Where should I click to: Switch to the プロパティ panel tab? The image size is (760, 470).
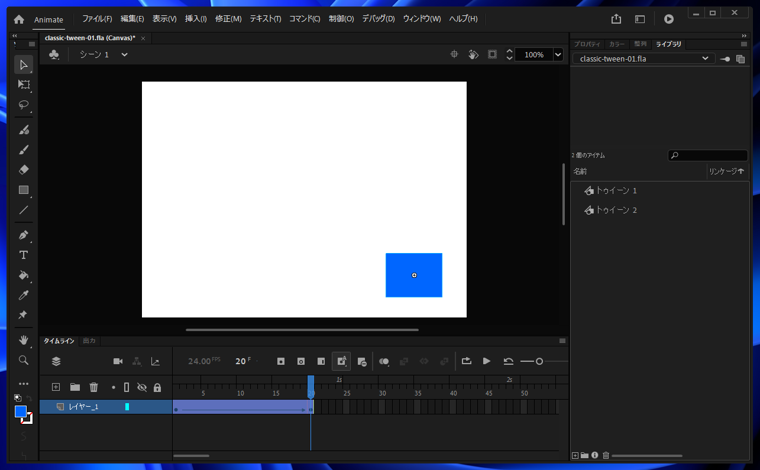pos(587,44)
